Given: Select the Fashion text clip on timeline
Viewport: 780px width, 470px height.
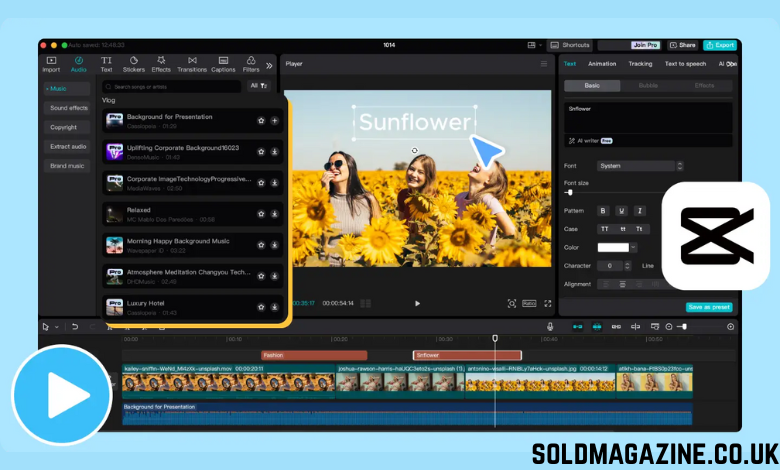Looking at the screenshot, I should [x=314, y=355].
